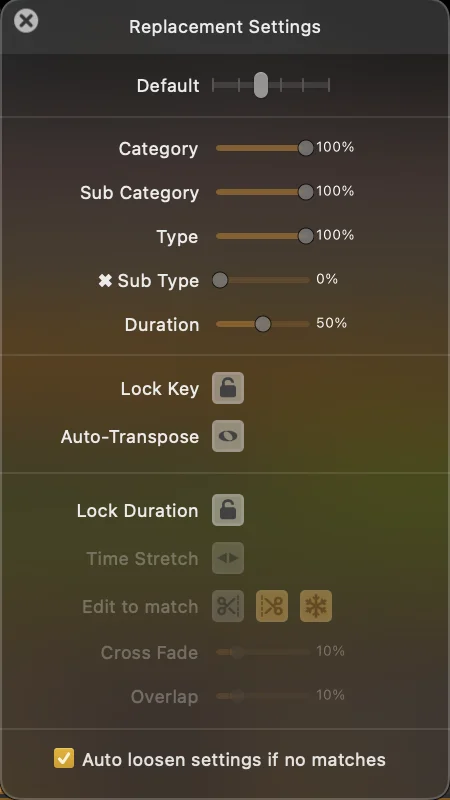Viewport: 450px width, 800px height.
Task: Click the X mark beside Sub Type
Action: tap(105, 281)
